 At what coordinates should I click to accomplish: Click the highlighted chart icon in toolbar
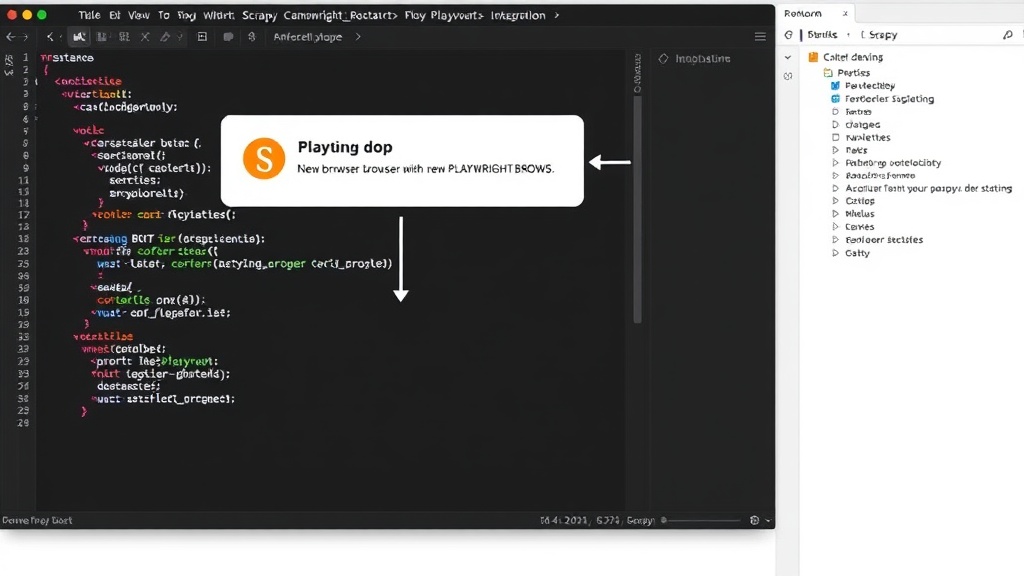point(79,37)
